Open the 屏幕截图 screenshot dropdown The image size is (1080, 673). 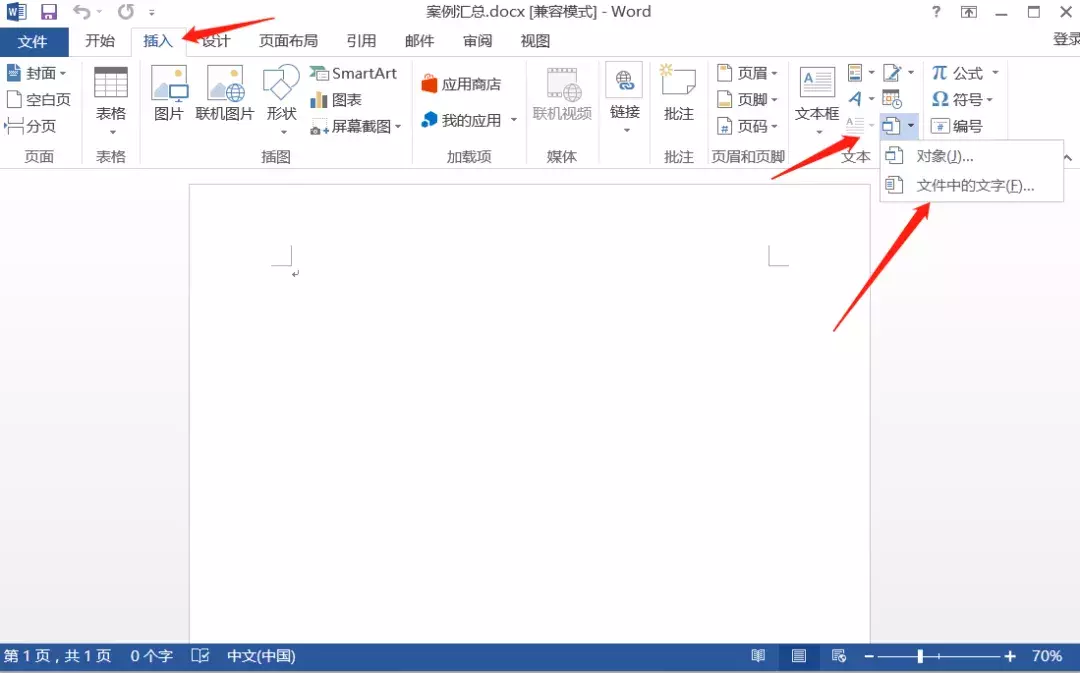coord(356,127)
